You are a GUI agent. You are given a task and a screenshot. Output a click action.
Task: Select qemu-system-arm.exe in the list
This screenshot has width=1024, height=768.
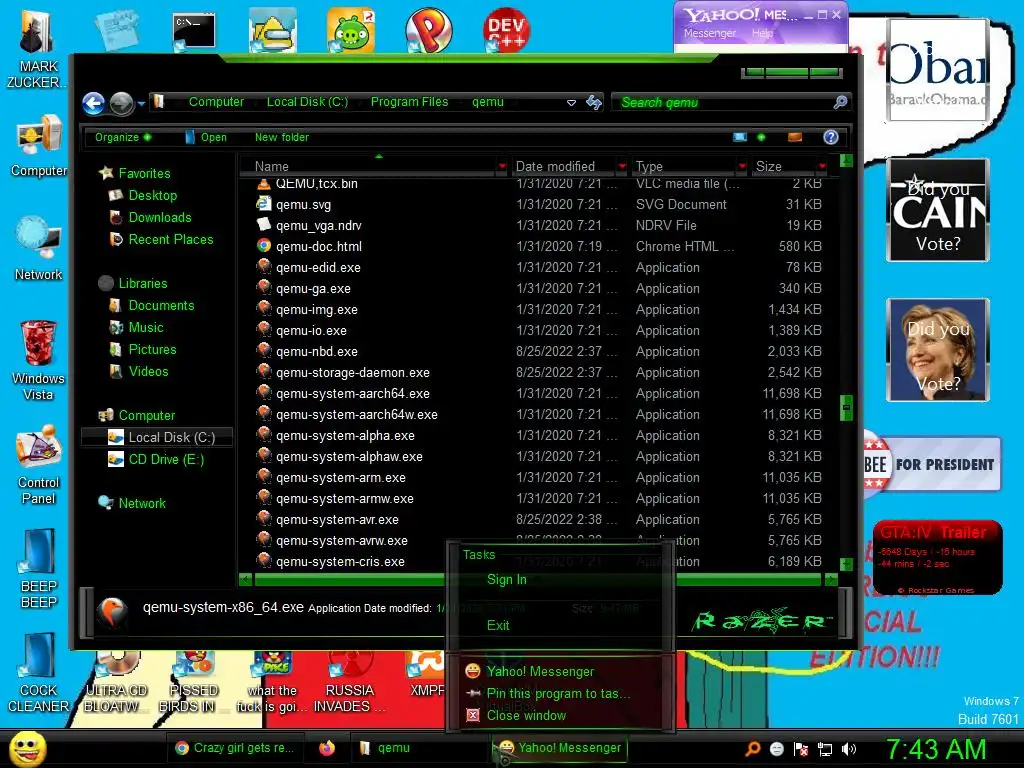pos(340,477)
